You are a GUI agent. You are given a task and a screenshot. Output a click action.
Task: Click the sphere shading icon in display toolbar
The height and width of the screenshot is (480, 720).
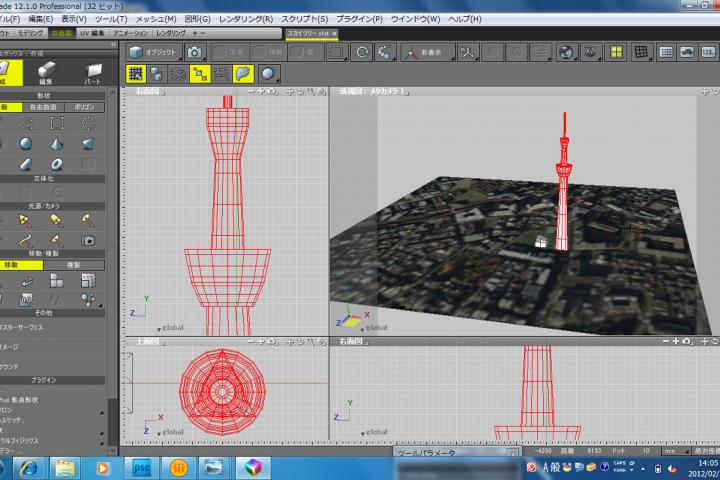[x=268, y=73]
